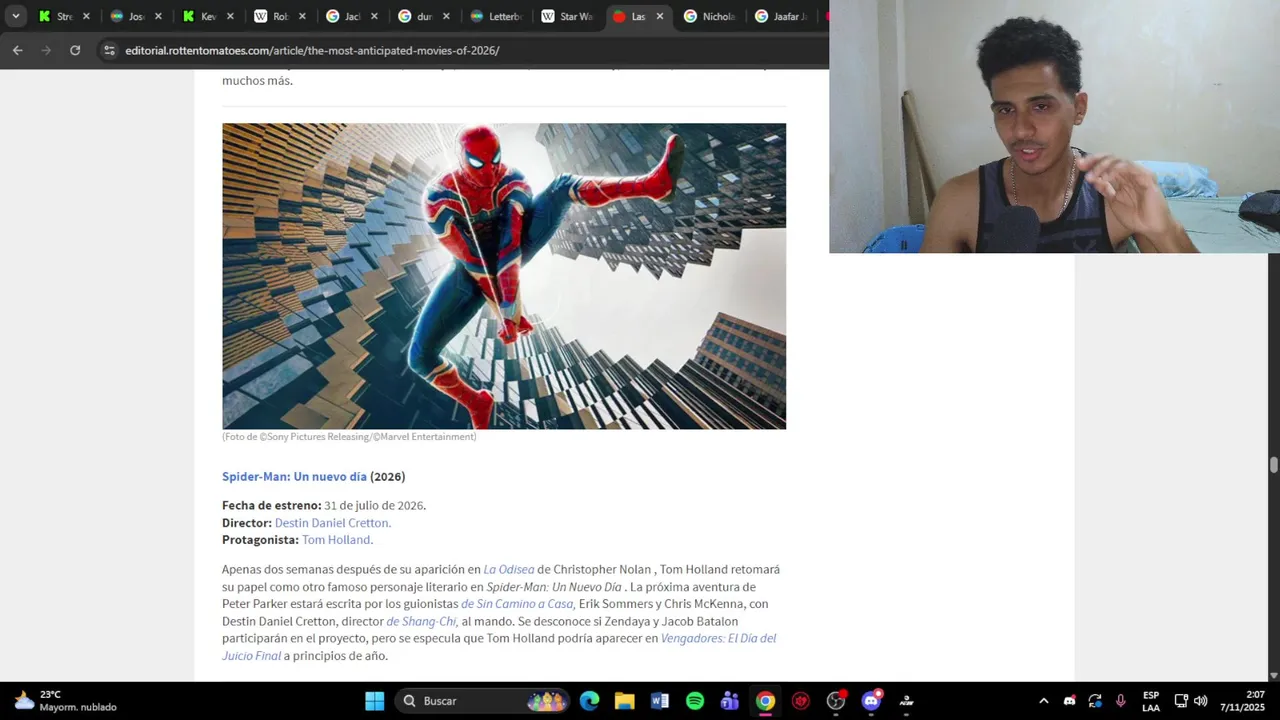Open network settings tray icon
Image resolution: width=1280 pixels, height=720 pixels.
1181,701
